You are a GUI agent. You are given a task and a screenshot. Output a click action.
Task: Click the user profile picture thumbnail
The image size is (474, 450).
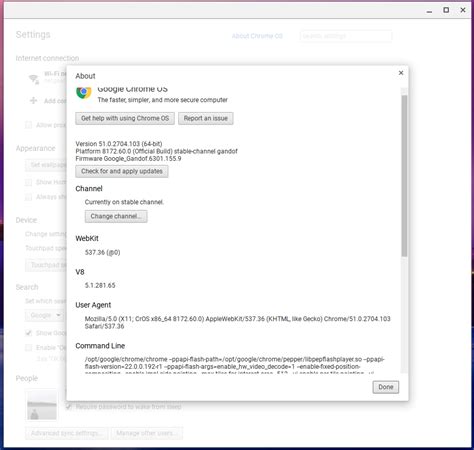coord(42,405)
